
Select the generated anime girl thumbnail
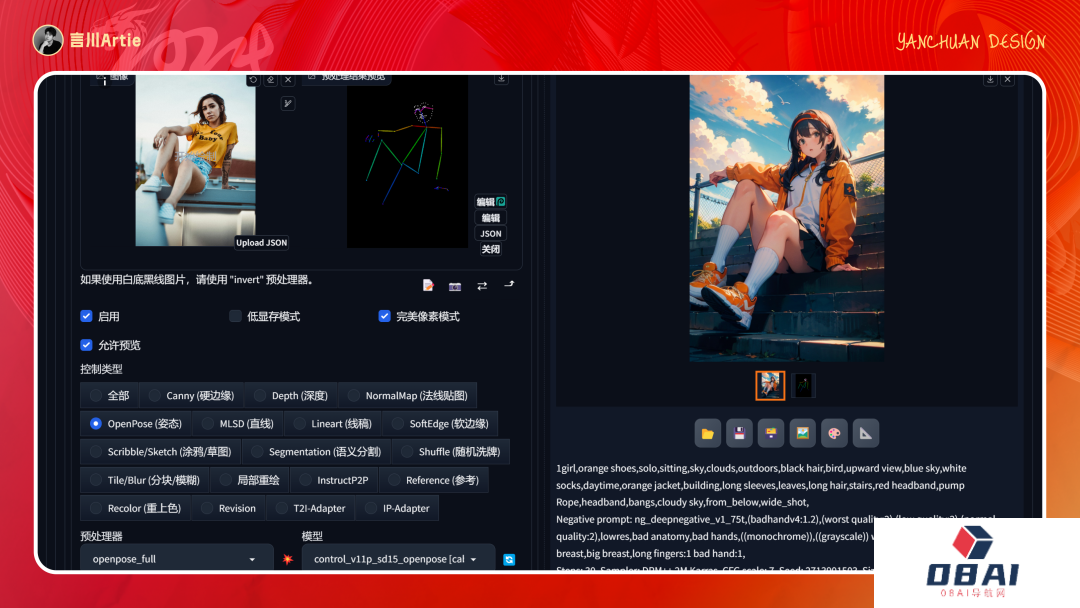coord(770,386)
